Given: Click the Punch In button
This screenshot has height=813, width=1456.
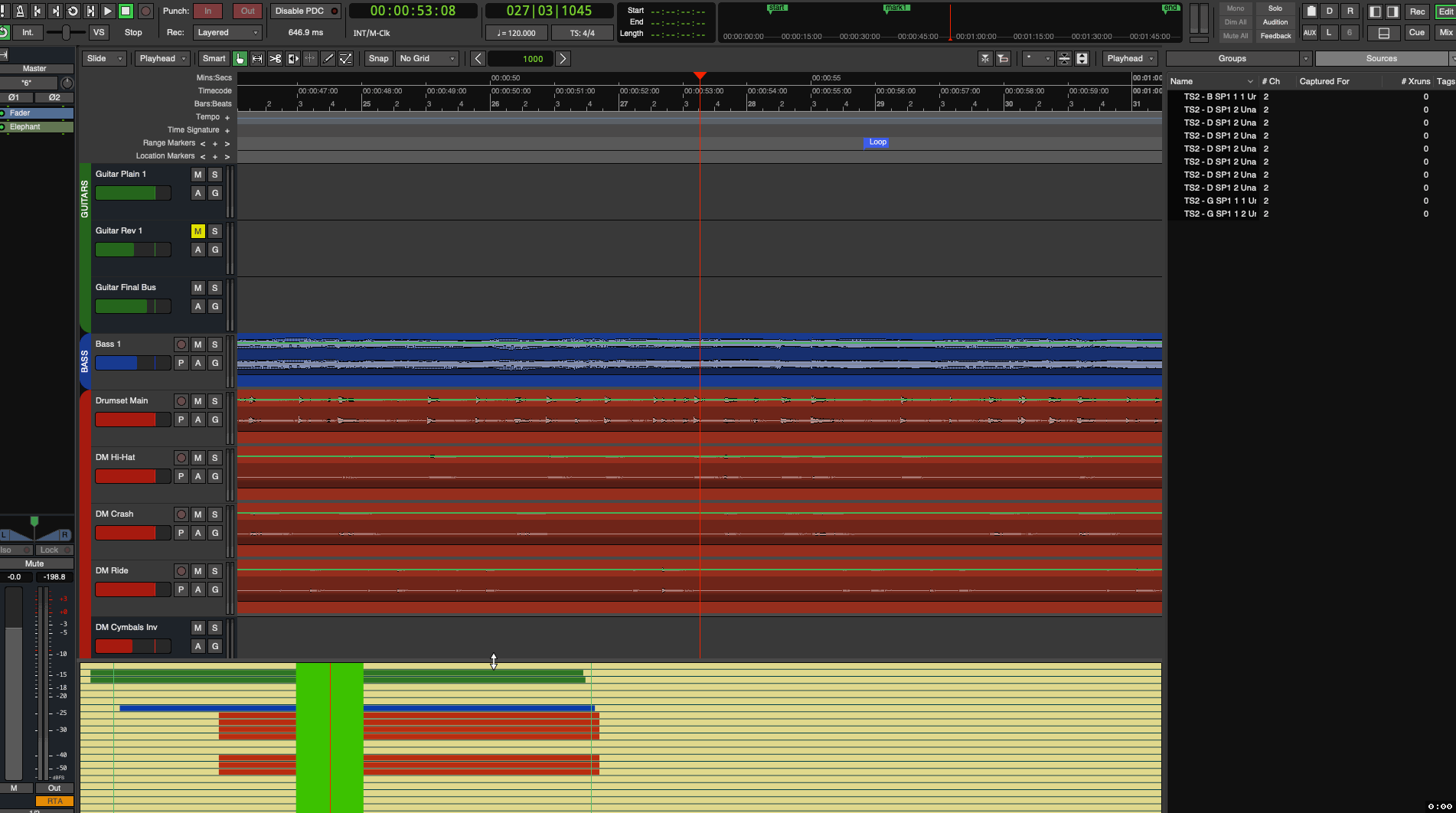Looking at the screenshot, I should (207, 11).
